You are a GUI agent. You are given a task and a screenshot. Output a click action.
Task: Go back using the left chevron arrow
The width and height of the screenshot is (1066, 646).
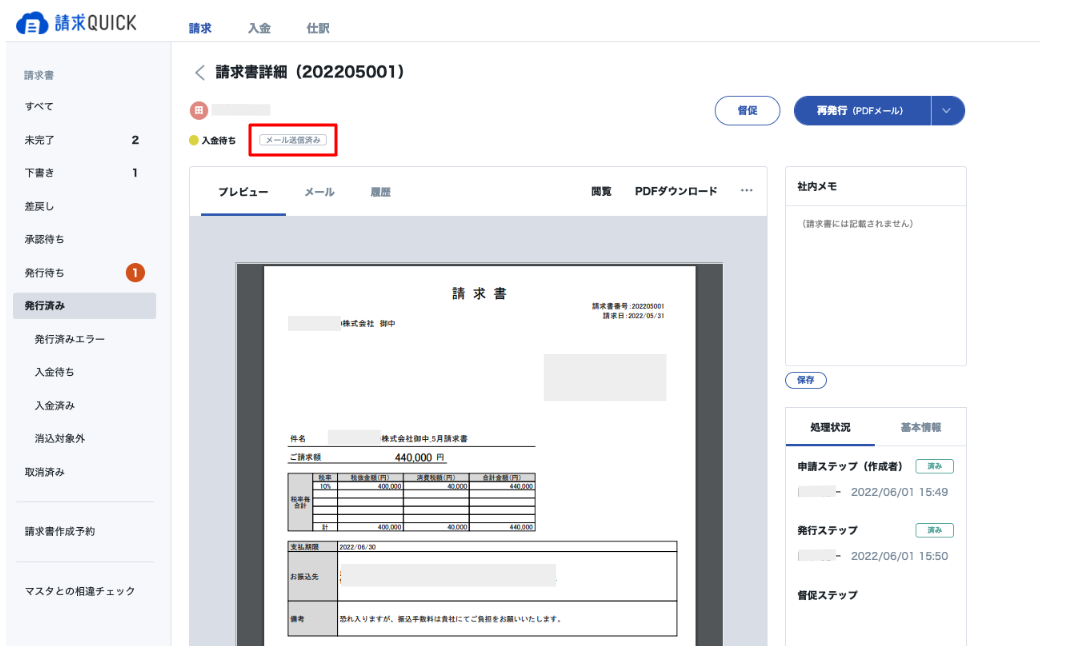click(x=200, y=72)
